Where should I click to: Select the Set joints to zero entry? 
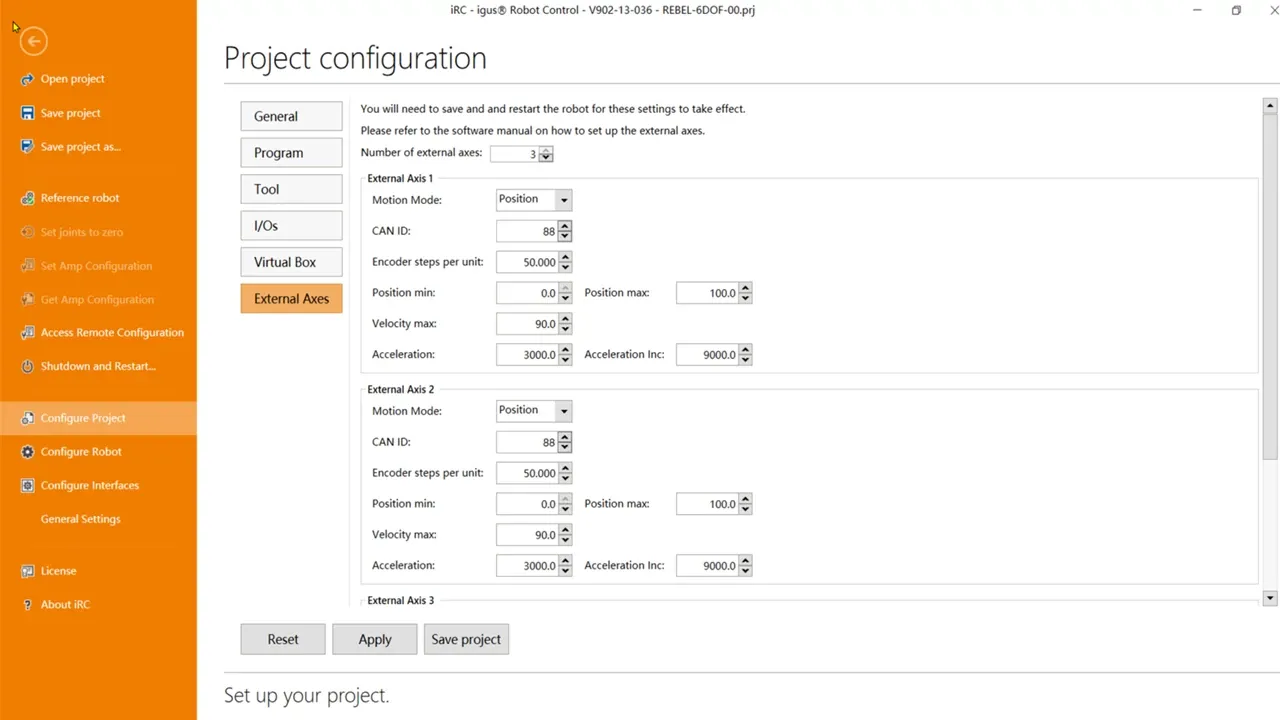coord(82,232)
